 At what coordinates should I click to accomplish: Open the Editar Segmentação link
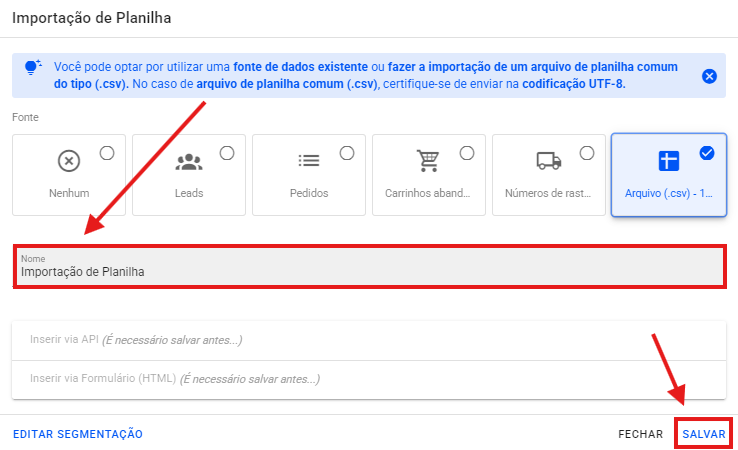(x=78, y=434)
